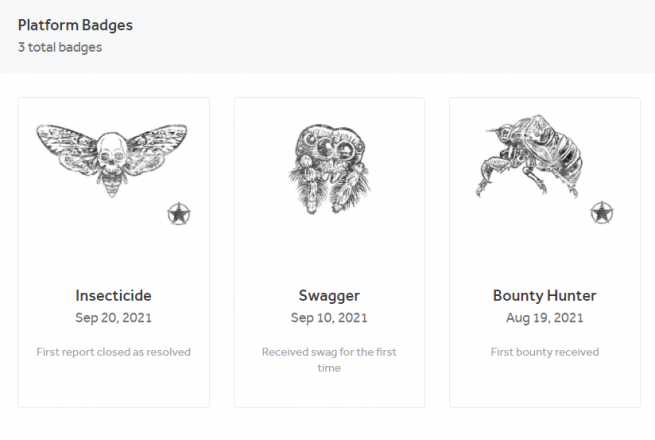Open the Swagger badge card

[x=329, y=250]
